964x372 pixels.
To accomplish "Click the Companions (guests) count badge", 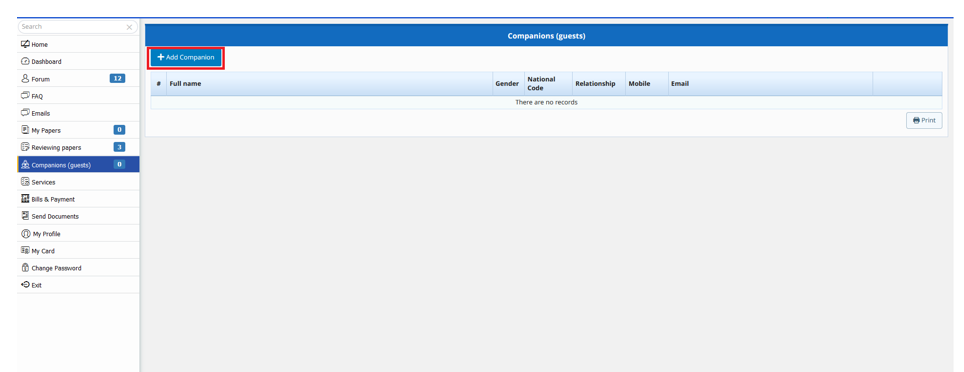I will (x=119, y=164).
